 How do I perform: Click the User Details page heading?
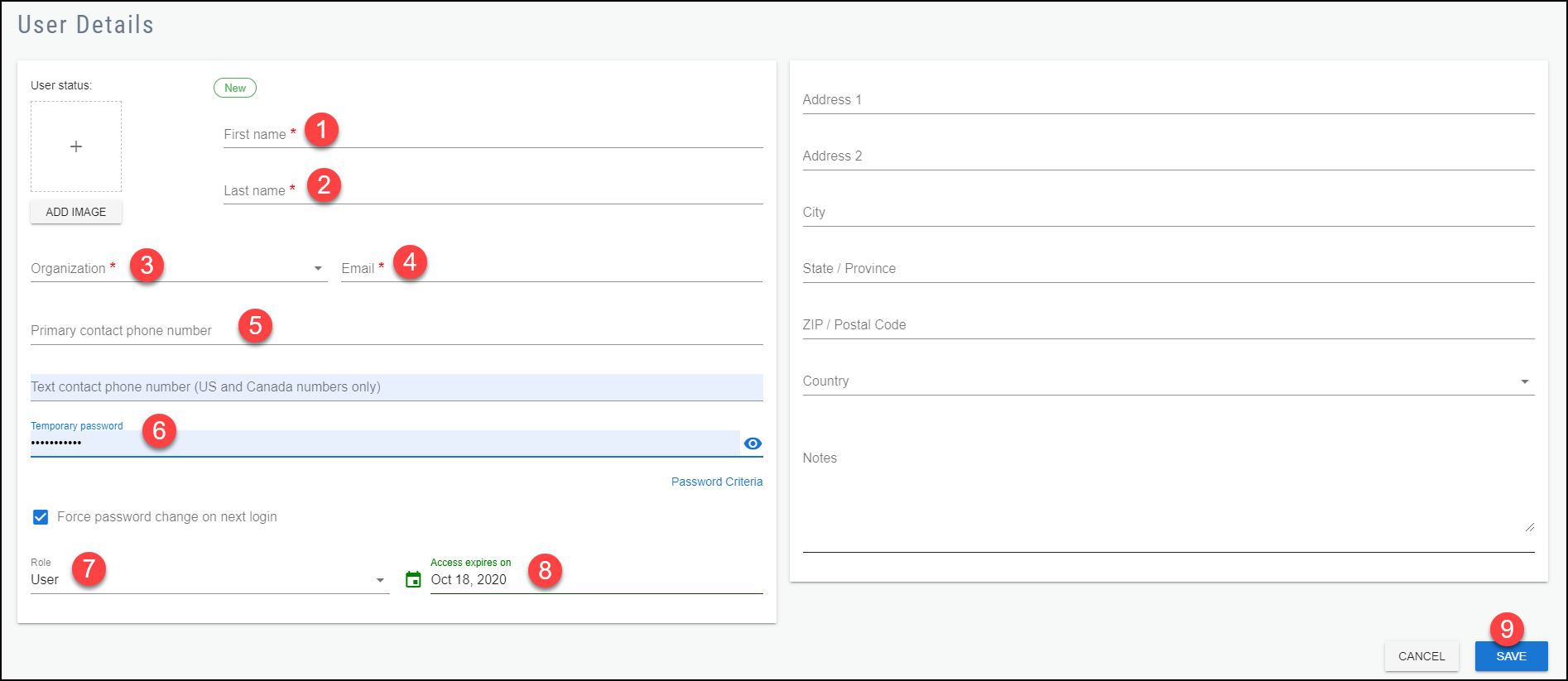(86, 25)
